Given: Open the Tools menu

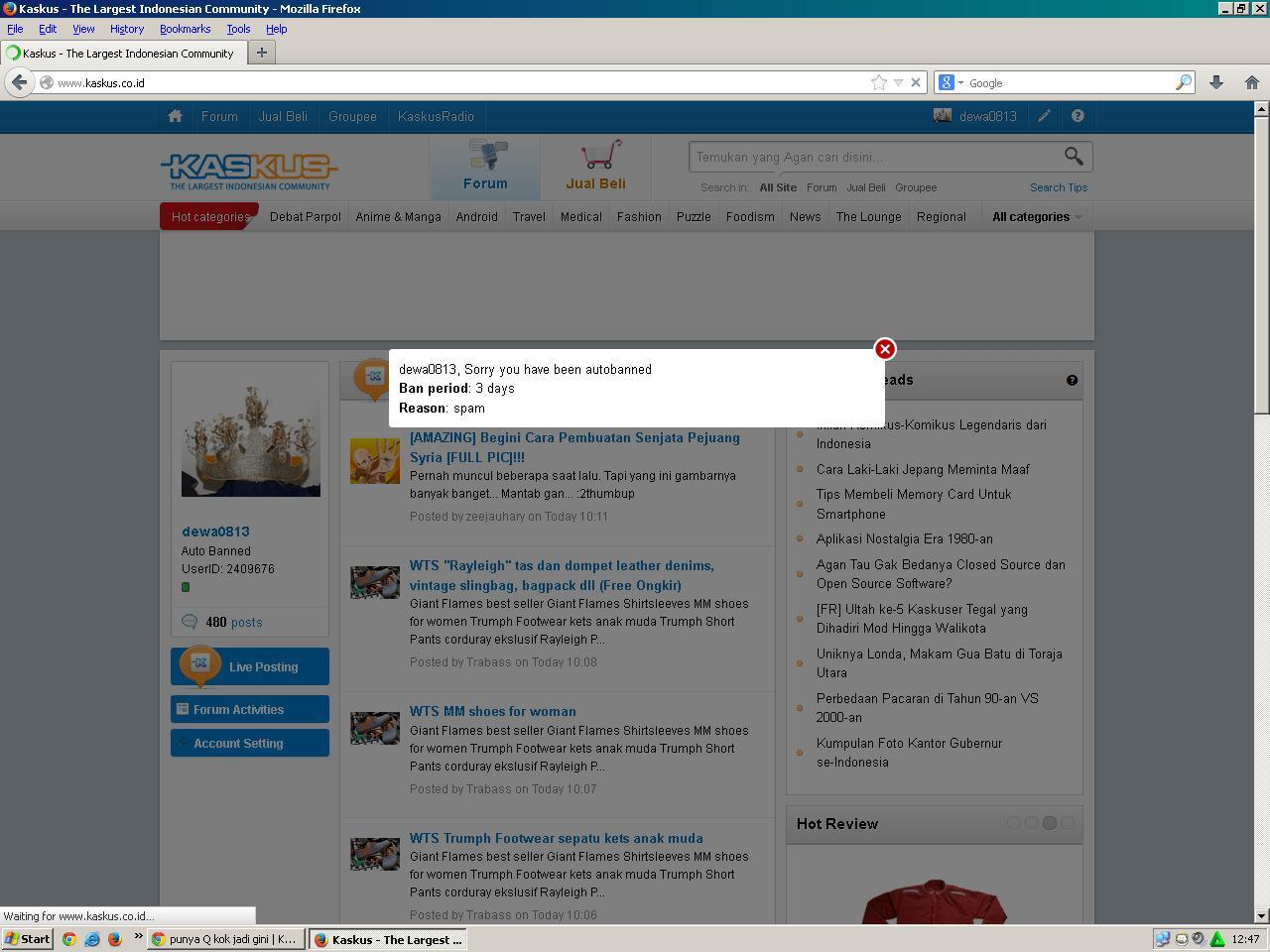Looking at the screenshot, I should (x=238, y=29).
